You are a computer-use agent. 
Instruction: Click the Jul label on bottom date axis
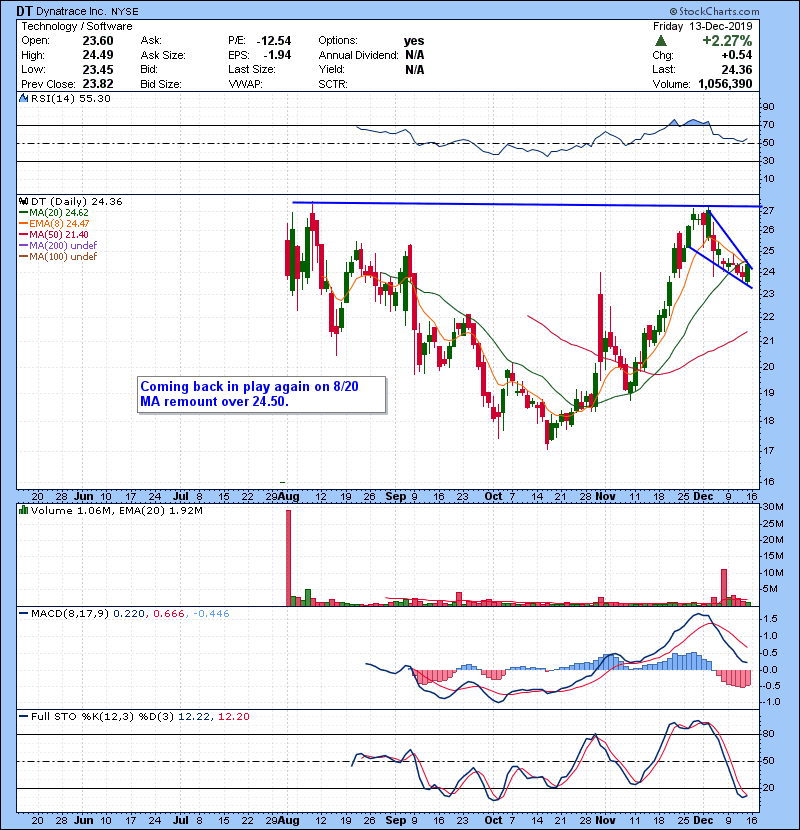181,820
